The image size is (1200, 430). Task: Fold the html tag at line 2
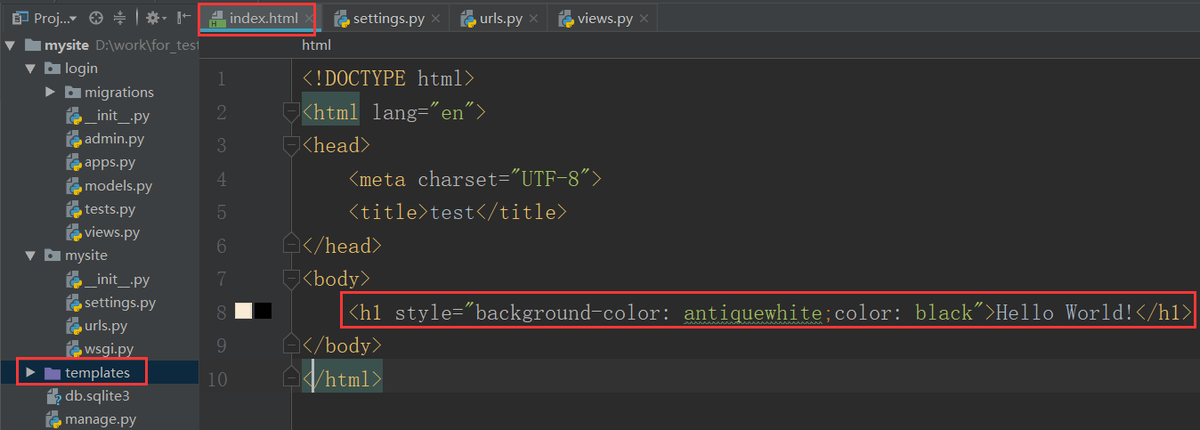pos(291,112)
